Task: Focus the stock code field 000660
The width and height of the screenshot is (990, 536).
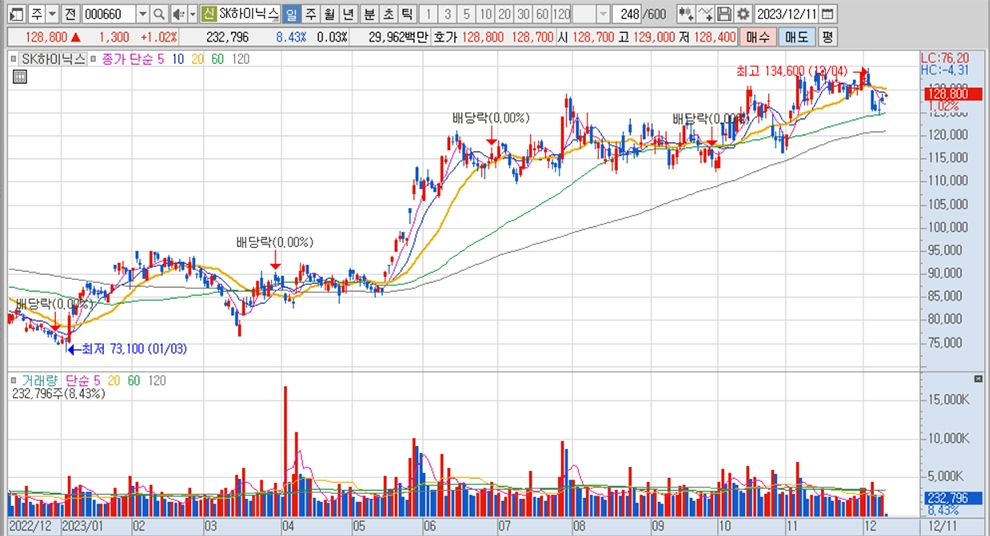Action: 108,13
